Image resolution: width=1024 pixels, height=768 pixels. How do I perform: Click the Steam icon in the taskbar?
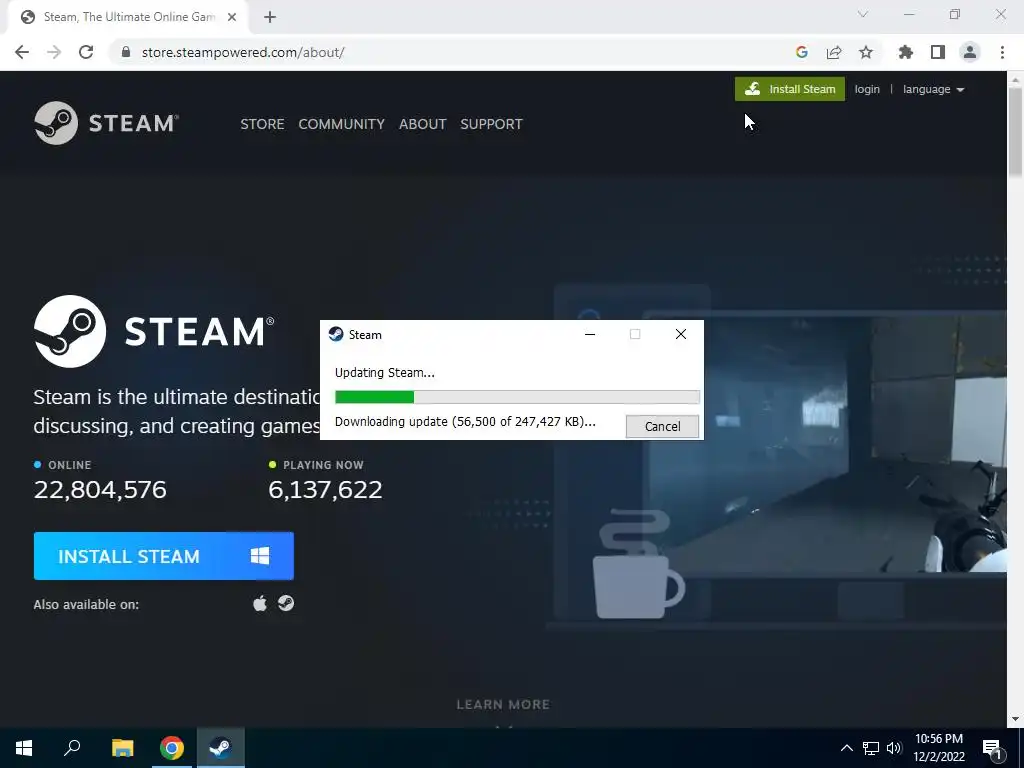221,748
